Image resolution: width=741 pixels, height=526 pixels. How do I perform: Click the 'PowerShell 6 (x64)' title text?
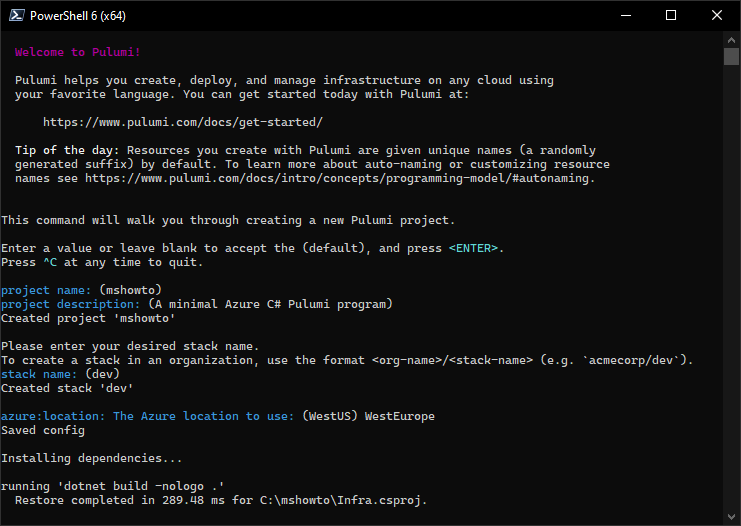[78, 16]
